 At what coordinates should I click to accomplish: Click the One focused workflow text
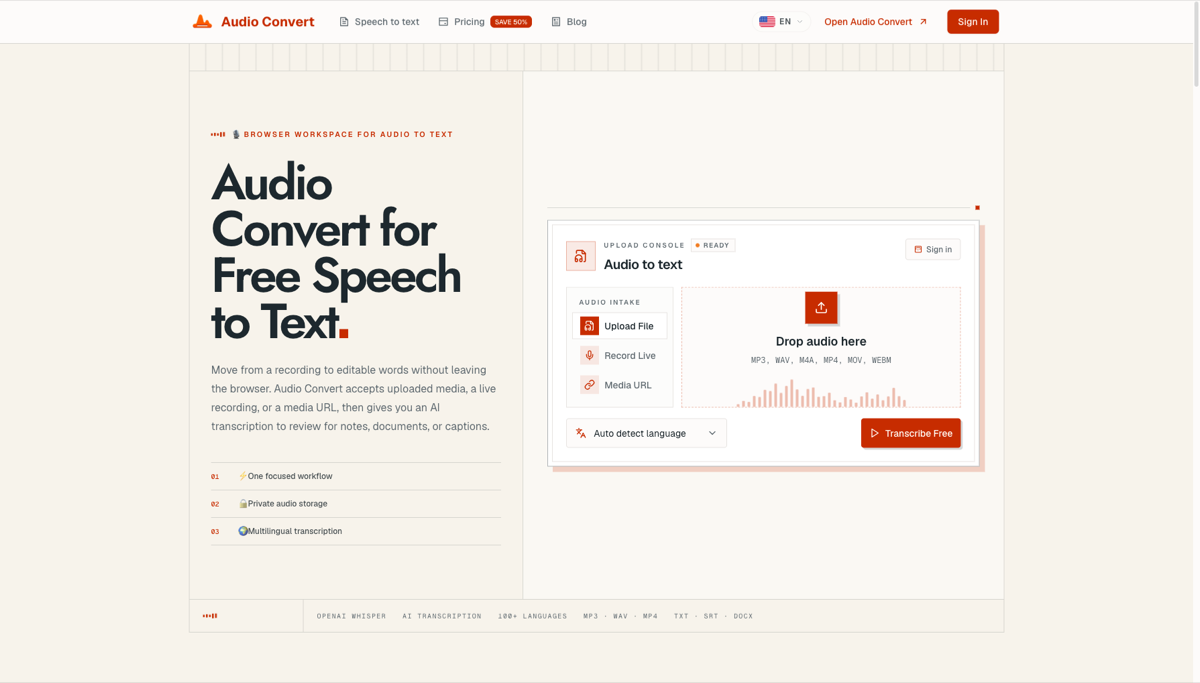290,476
